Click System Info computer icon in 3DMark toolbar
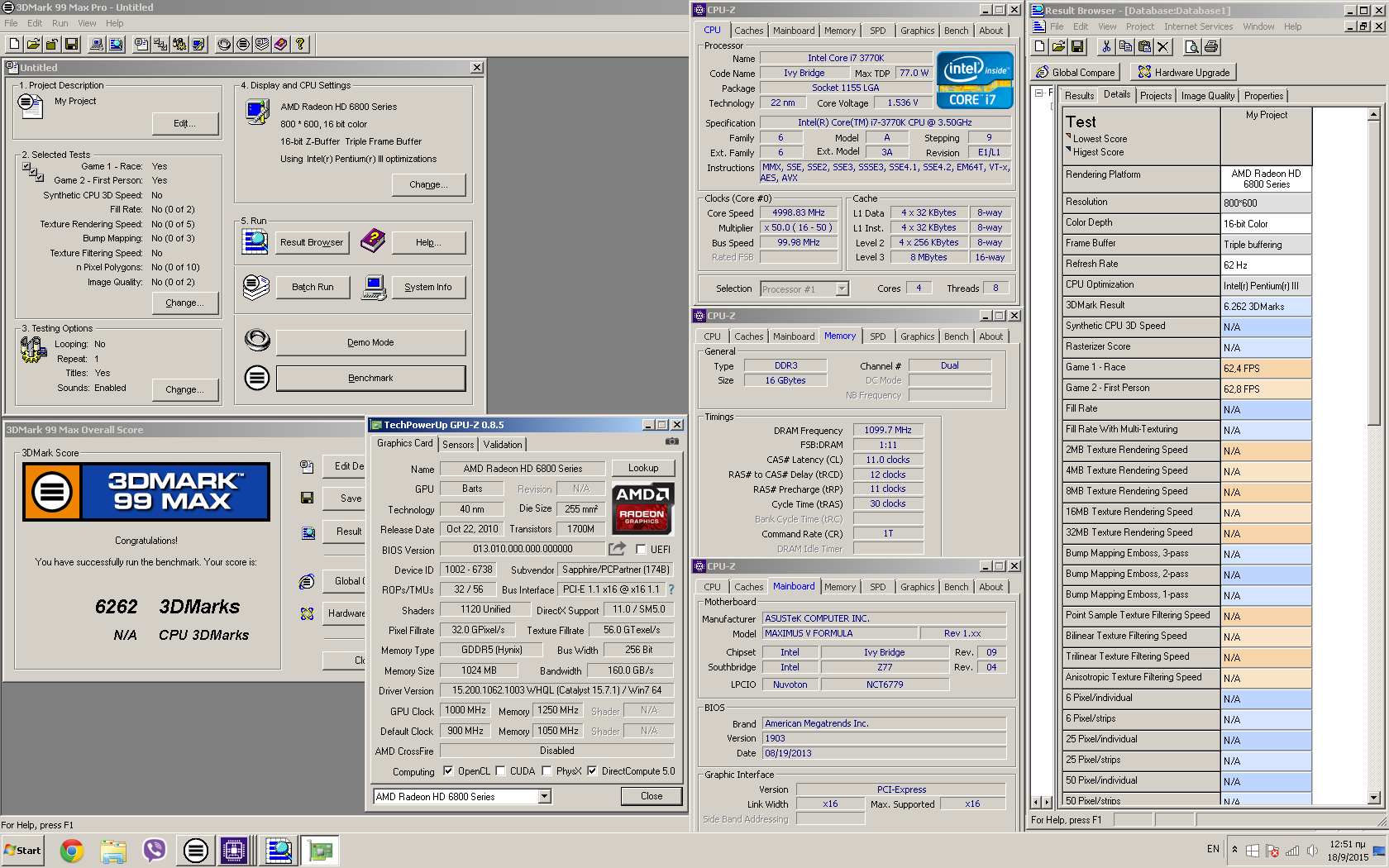The image size is (1389, 868). (x=97, y=45)
